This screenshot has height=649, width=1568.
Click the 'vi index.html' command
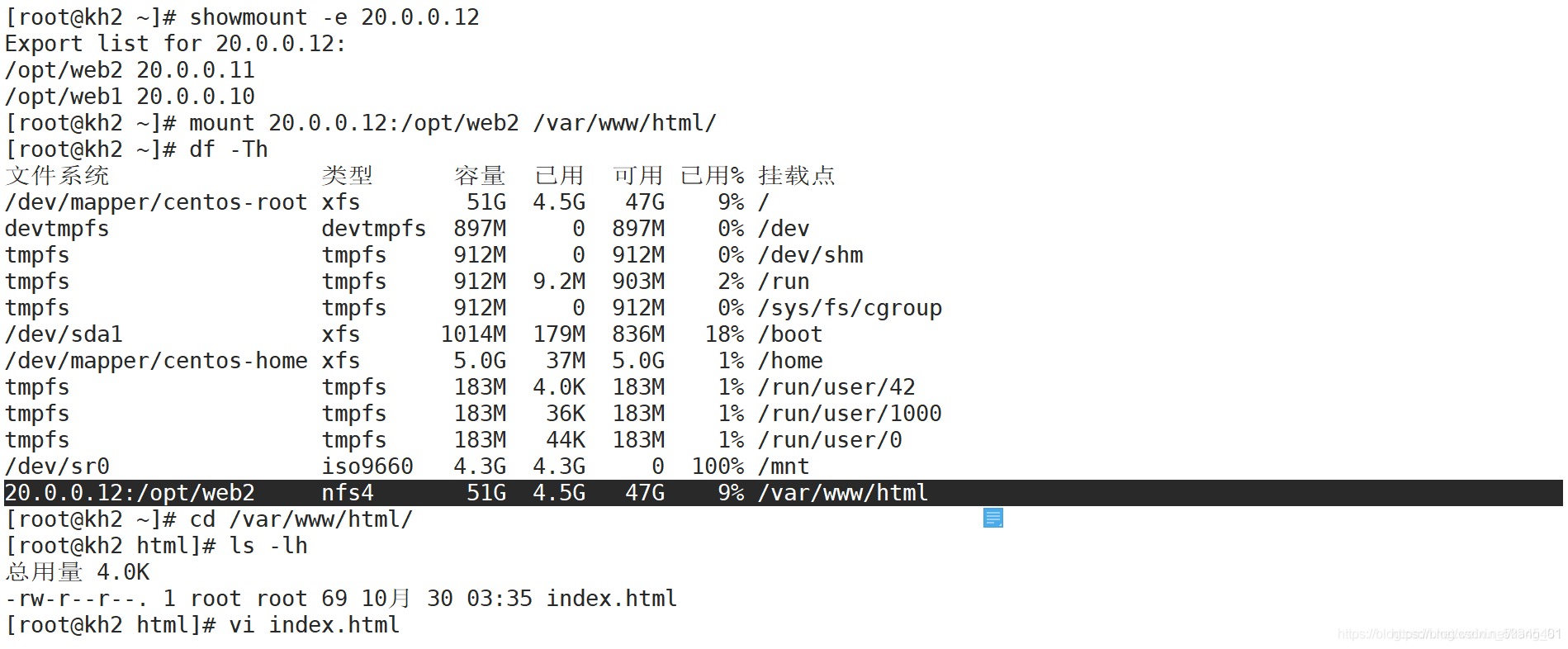pyautogui.click(x=315, y=625)
